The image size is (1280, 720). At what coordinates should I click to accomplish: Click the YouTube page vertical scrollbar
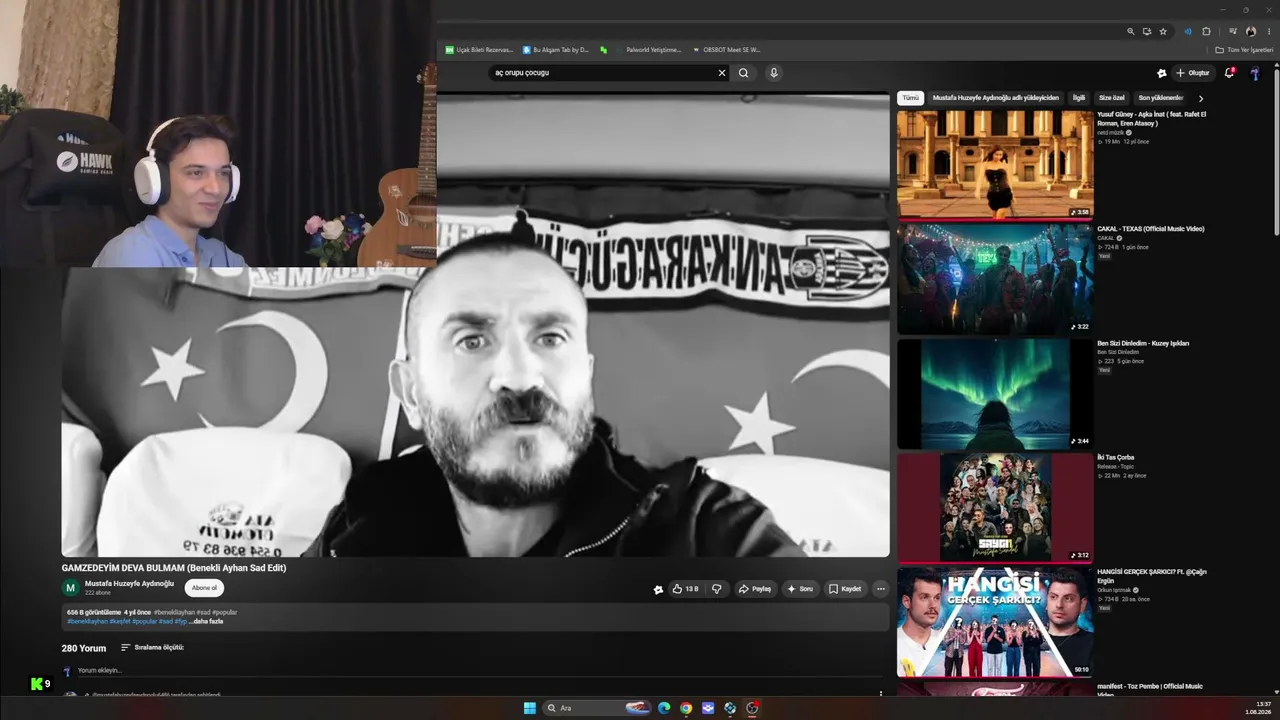[1276, 150]
